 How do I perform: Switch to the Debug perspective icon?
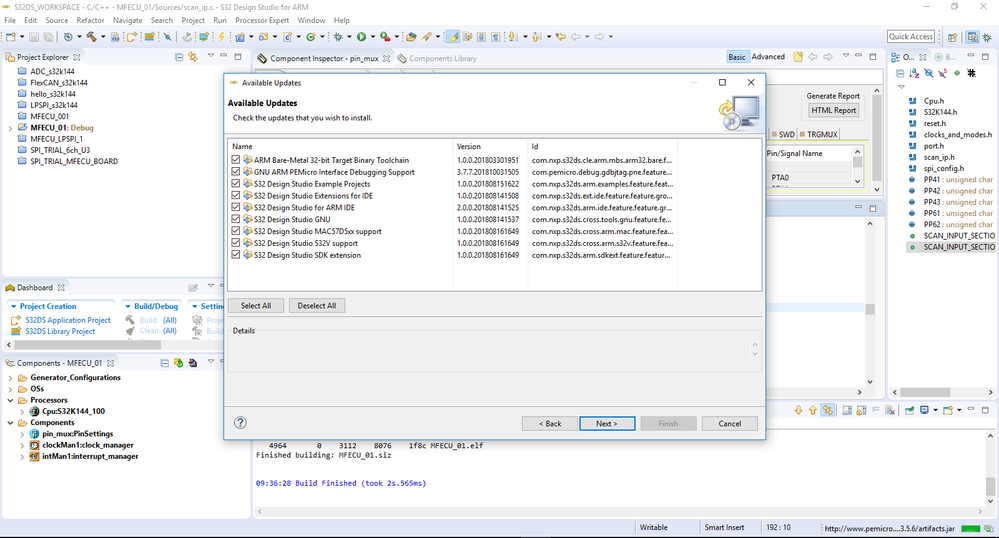coord(986,37)
